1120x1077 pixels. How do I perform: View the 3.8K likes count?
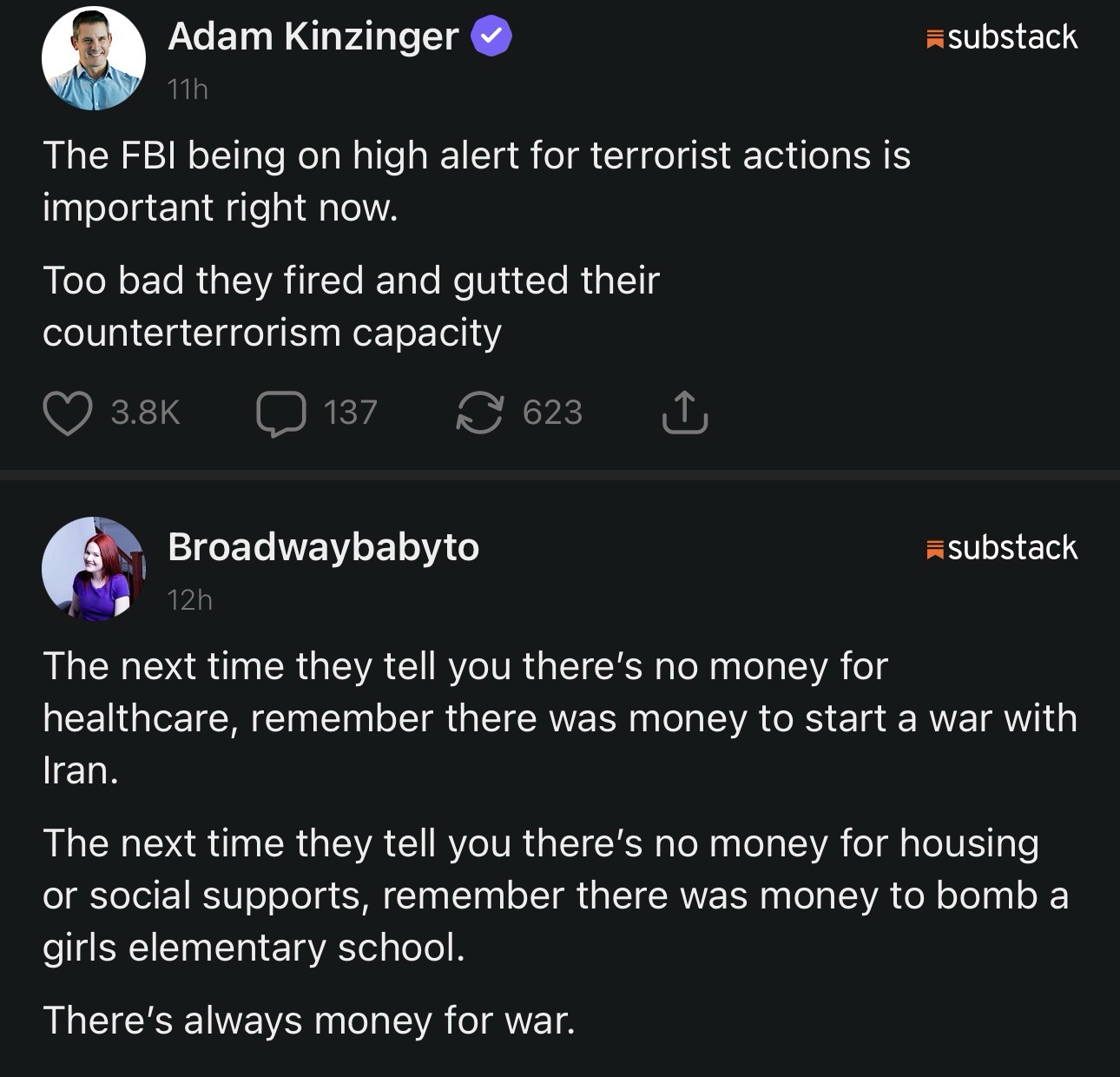coord(145,413)
